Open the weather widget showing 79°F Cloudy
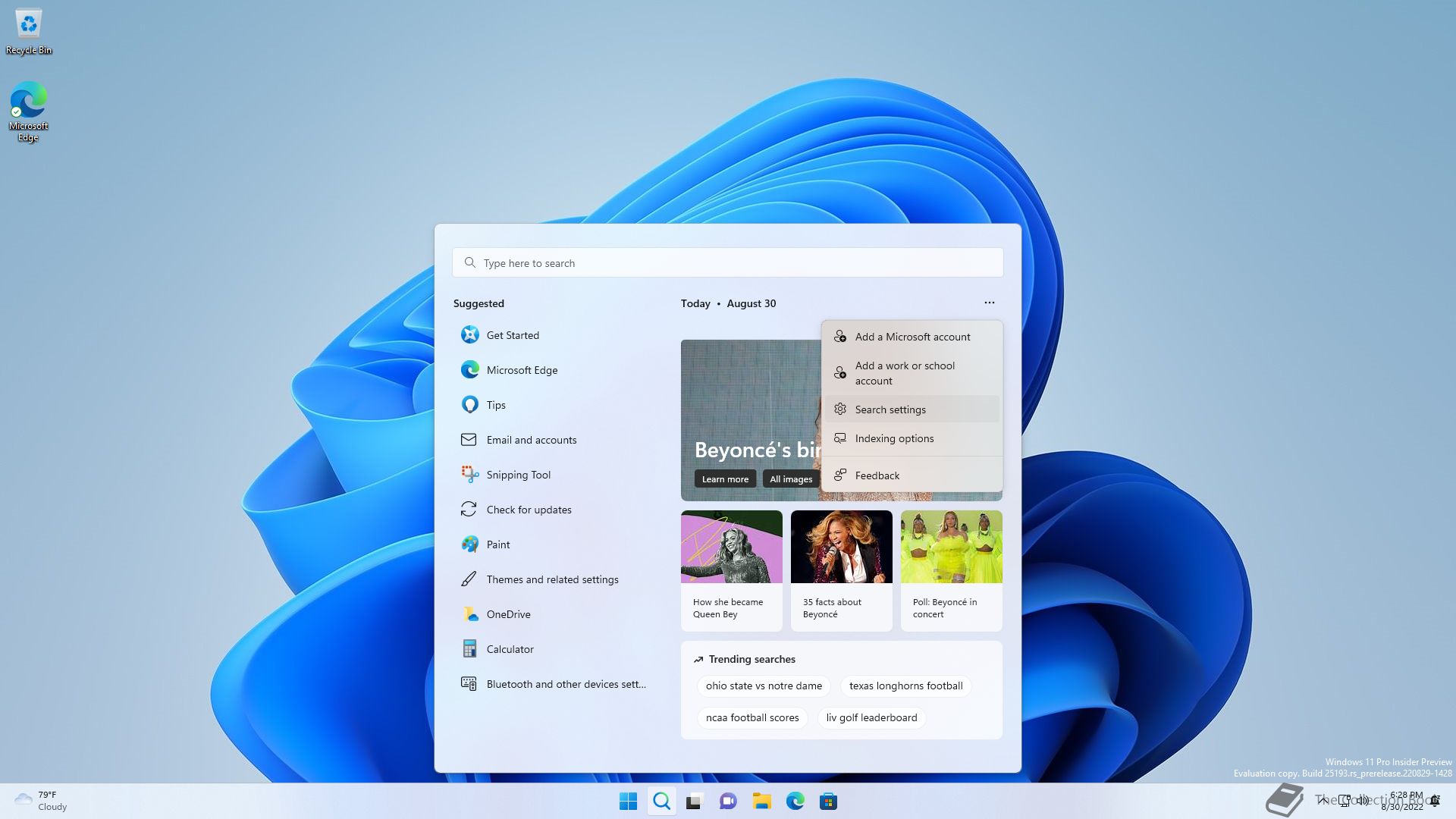 click(42, 801)
